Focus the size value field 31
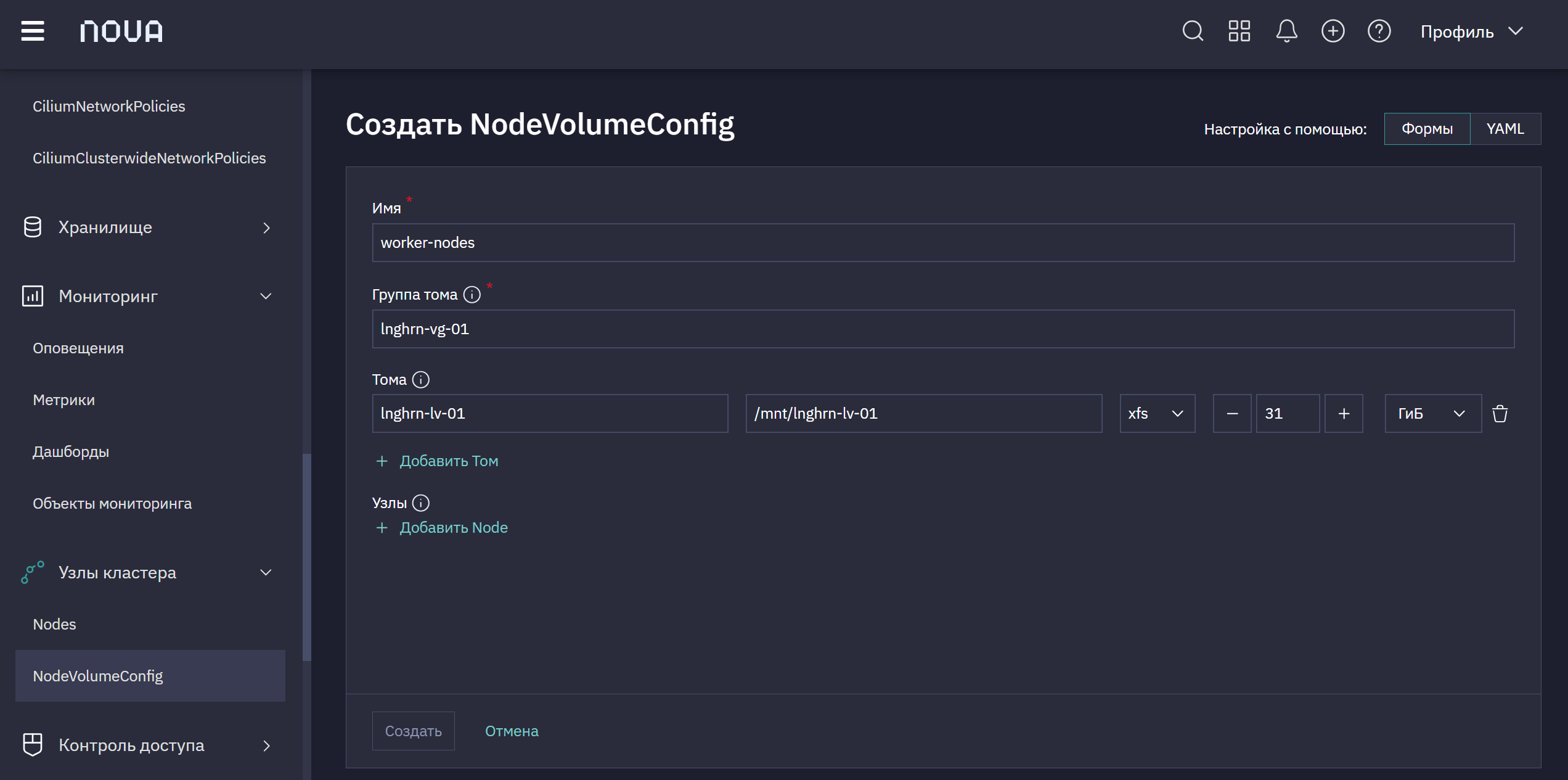The image size is (1568, 780). (x=1288, y=414)
